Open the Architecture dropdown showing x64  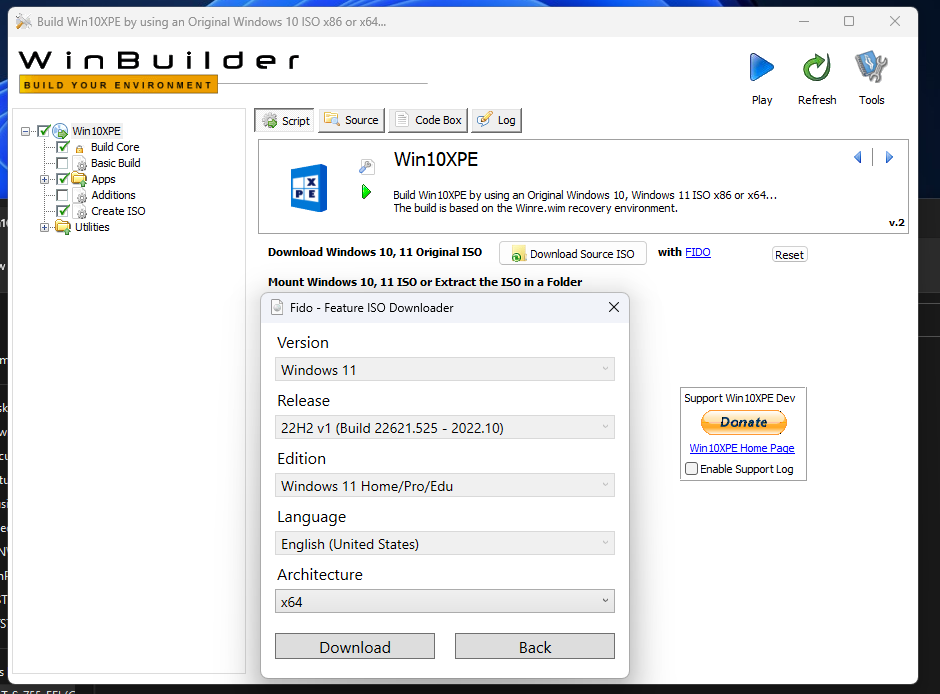[445, 601]
